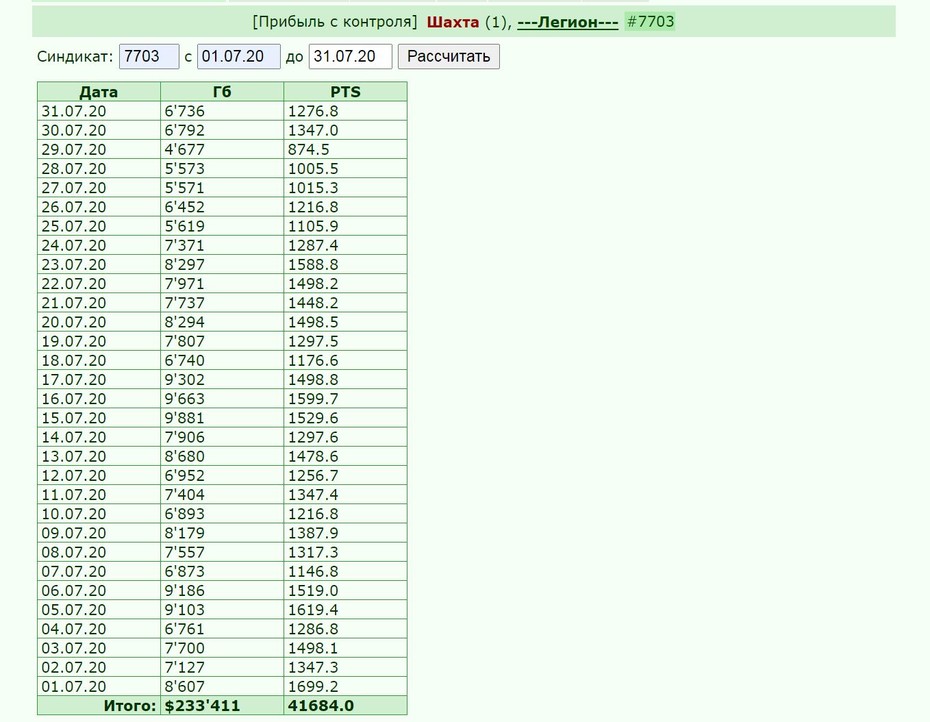Select the Гб value 6'792
Image resolution: width=930 pixels, height=722 pixels.
coord(184,131)
